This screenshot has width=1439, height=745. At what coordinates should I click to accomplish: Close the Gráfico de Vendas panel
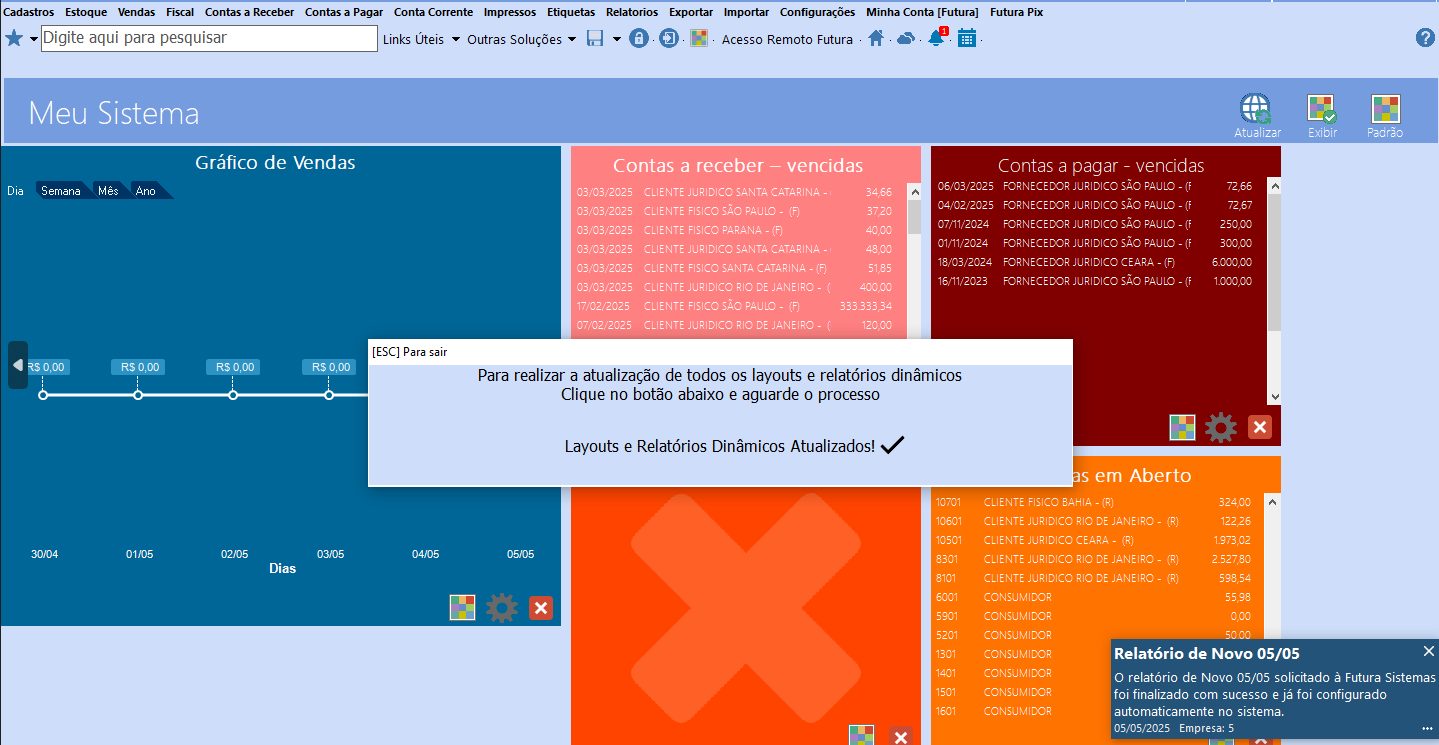pos(541,607)
